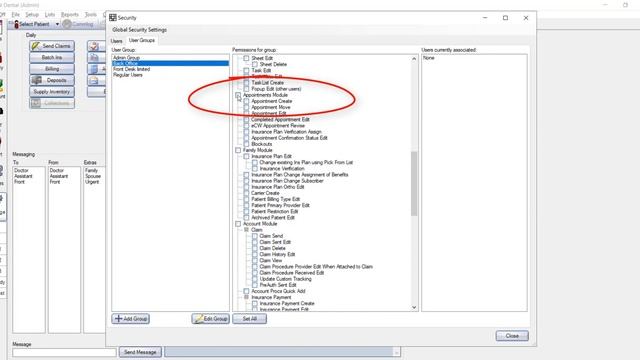Check the Claim View permission
The width and height of the screenshot is (640, 360).
pyautogui.click(x=255, y=260)
